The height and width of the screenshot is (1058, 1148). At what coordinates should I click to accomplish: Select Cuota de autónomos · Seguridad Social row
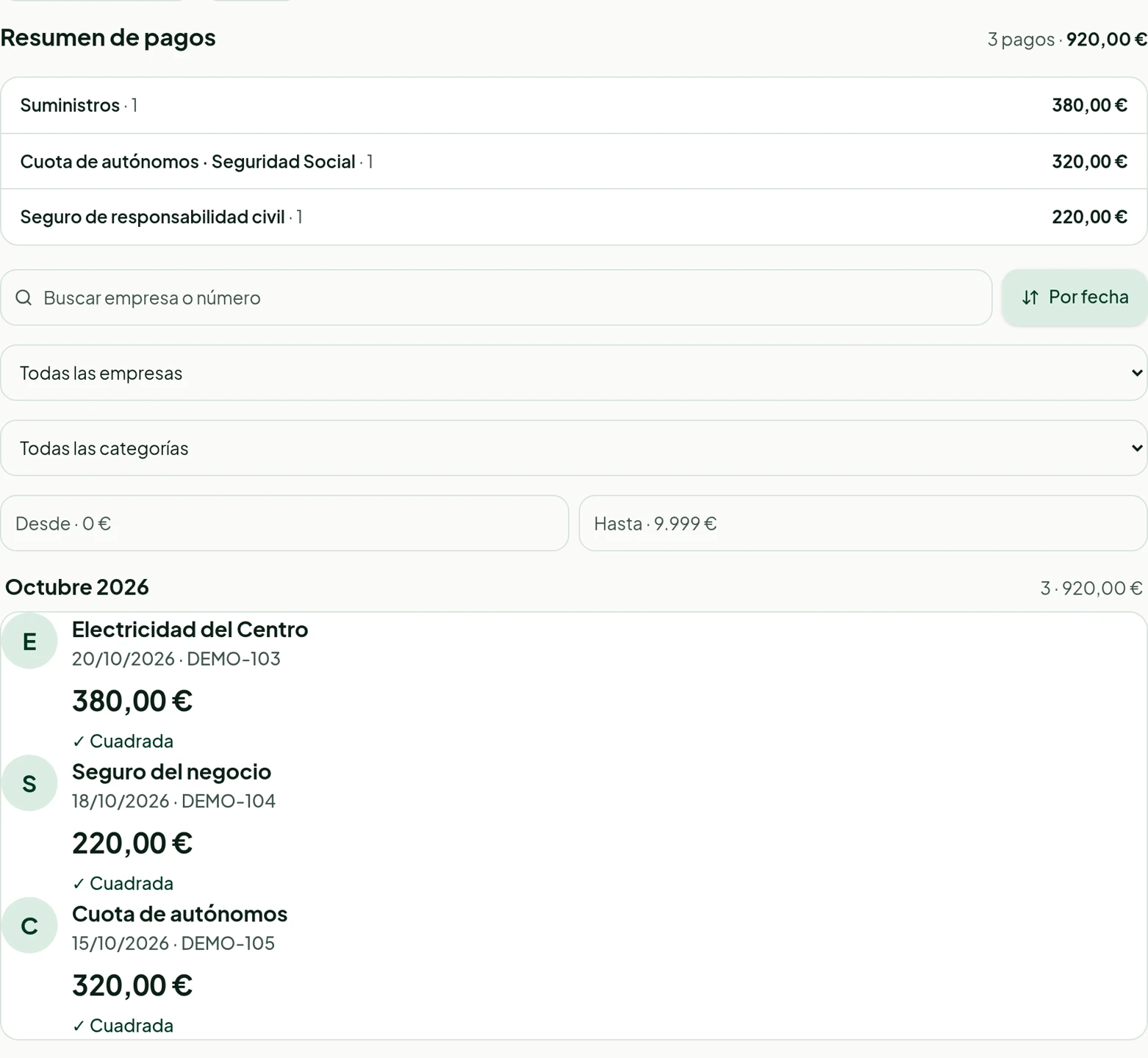click(x=574, y=161)
